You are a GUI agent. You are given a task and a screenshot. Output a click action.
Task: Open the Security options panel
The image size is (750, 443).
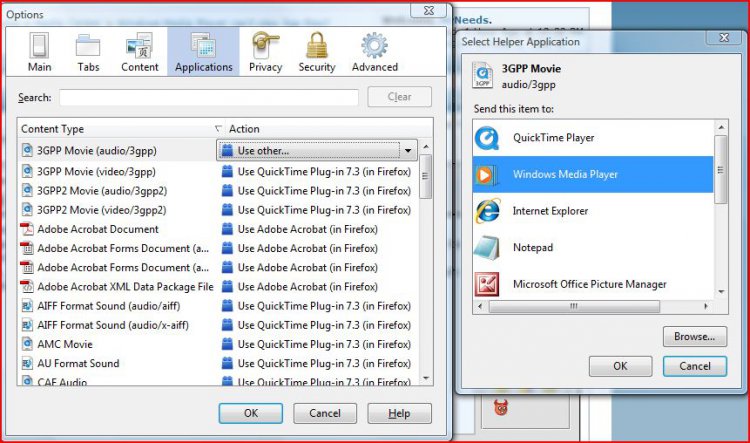click(317, 52)
